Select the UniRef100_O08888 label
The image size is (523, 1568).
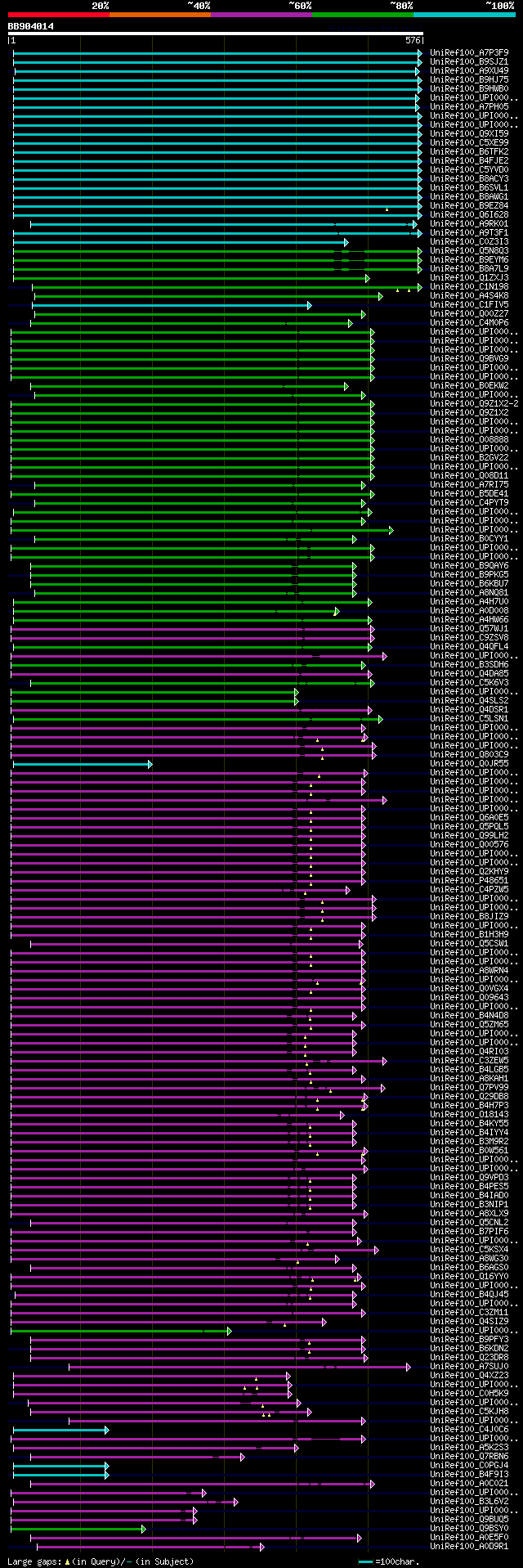coord(469,439)
